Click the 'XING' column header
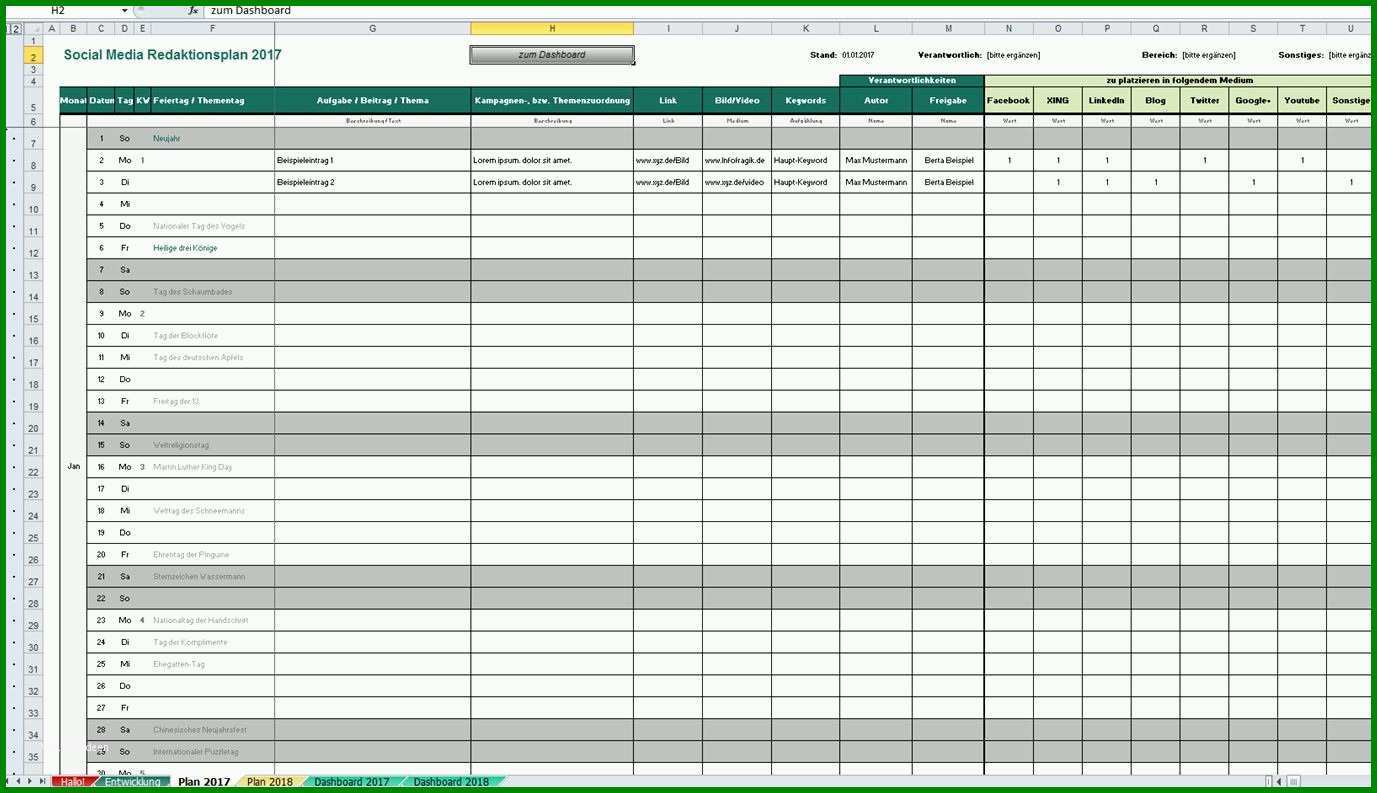The image size is (1377, 793). (x=1058, y=100)
